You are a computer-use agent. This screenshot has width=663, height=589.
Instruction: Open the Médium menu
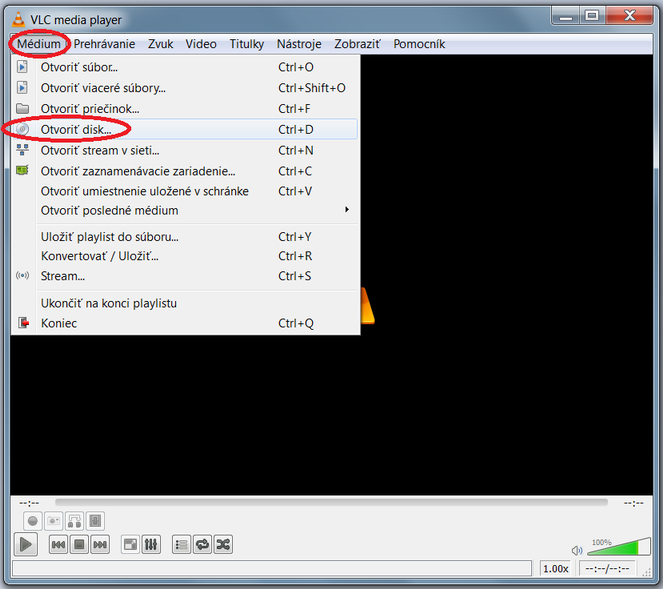pos(38,44)
